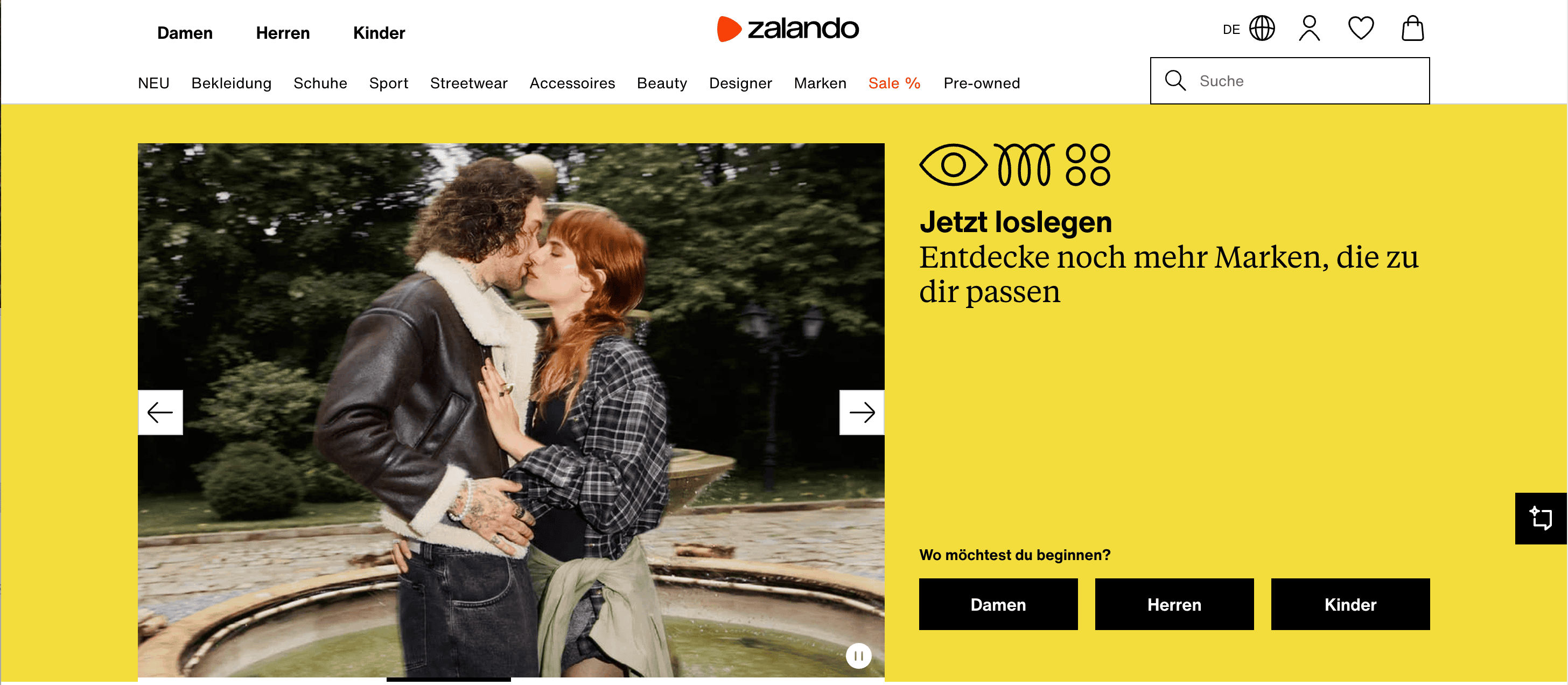Select the Damen top tab

(185, 33)
